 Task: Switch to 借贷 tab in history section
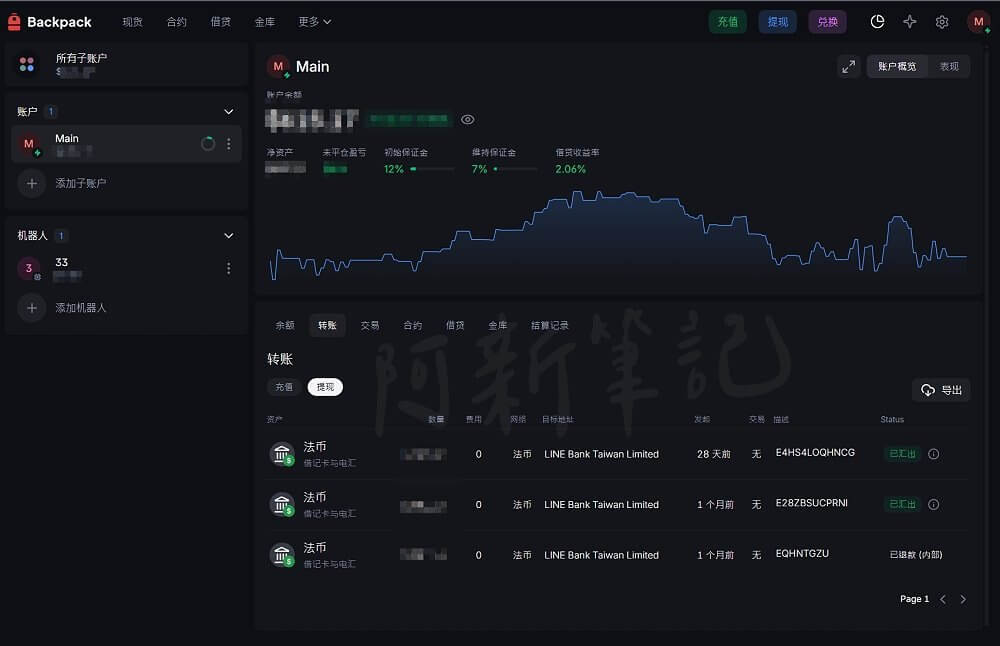[455, 325]
